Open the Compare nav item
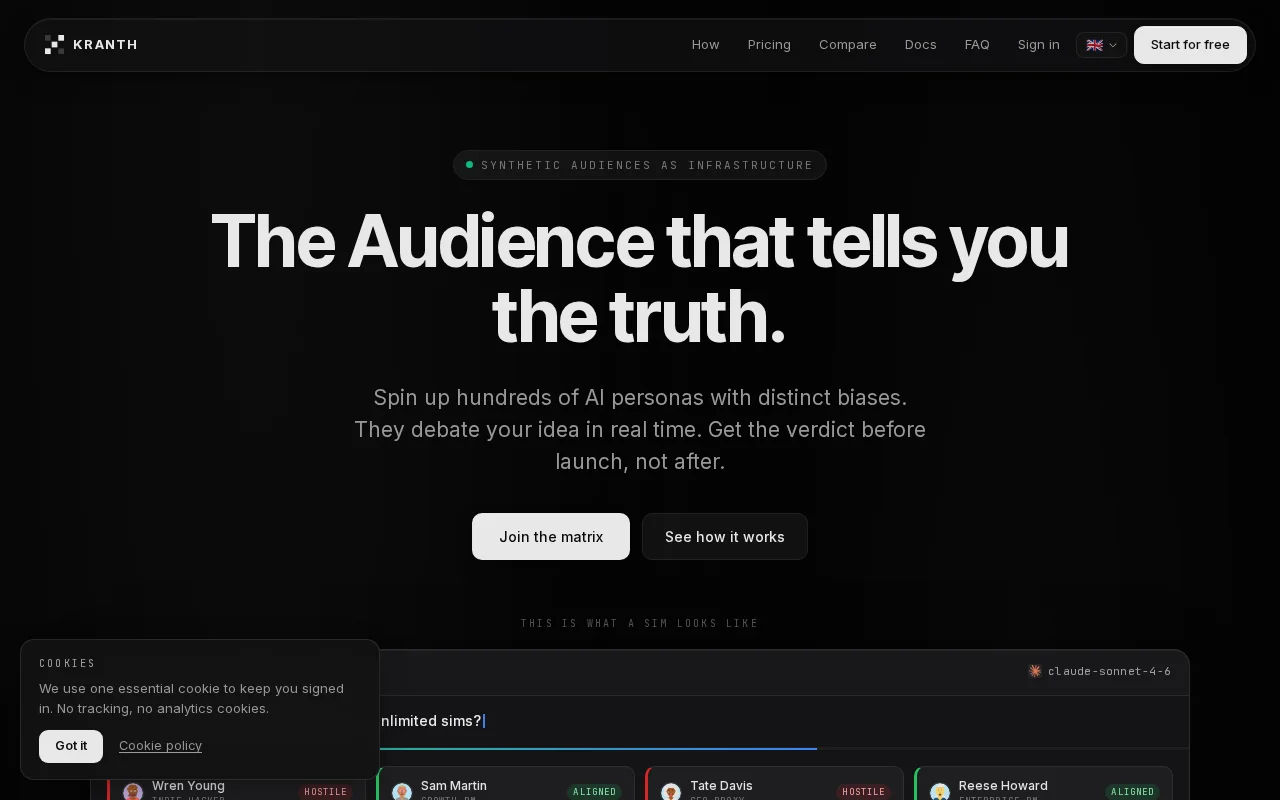 [x=847, y=45]
